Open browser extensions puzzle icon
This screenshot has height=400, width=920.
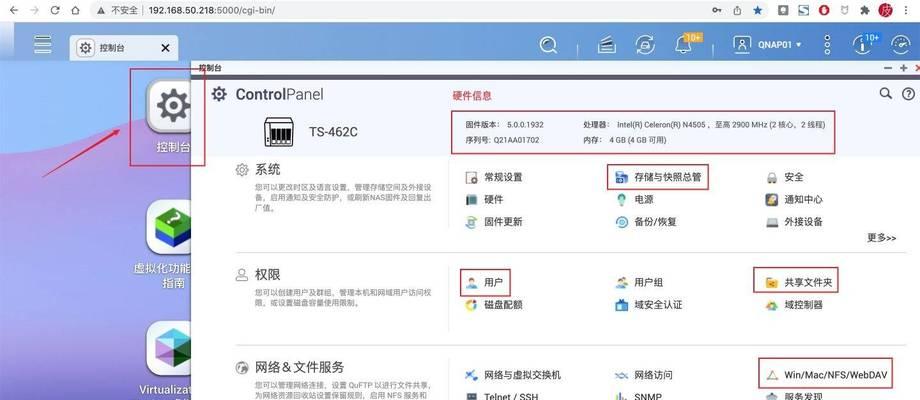pyautogui.click(x=864, y=10)
